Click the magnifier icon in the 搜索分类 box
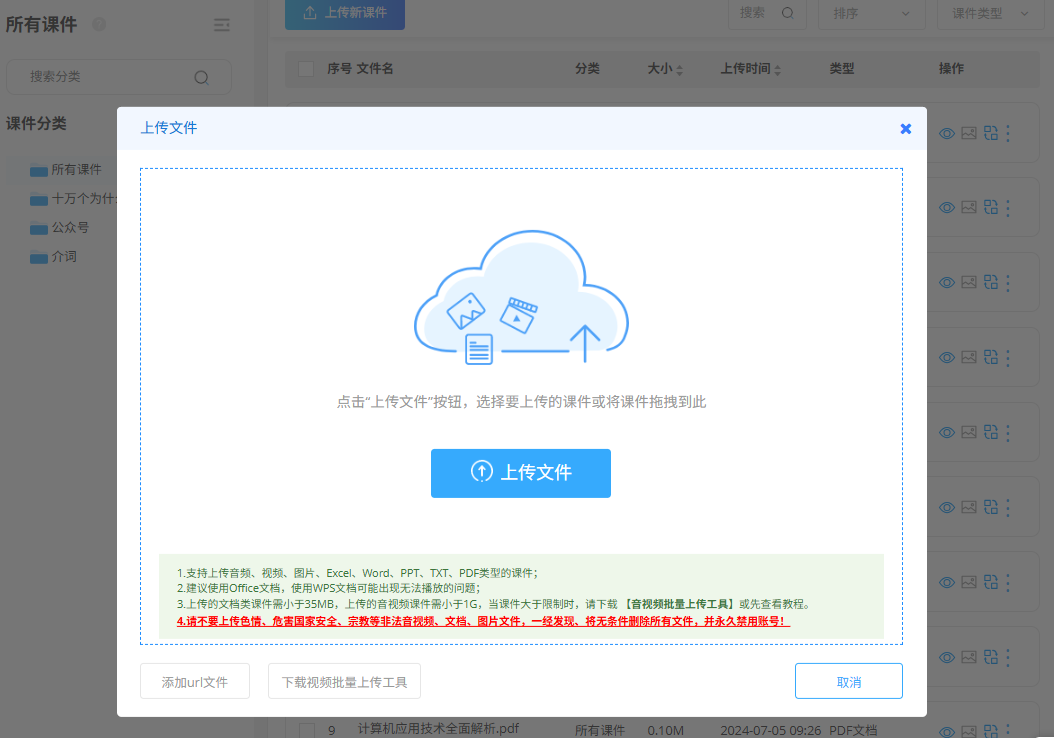 point(201,77)
